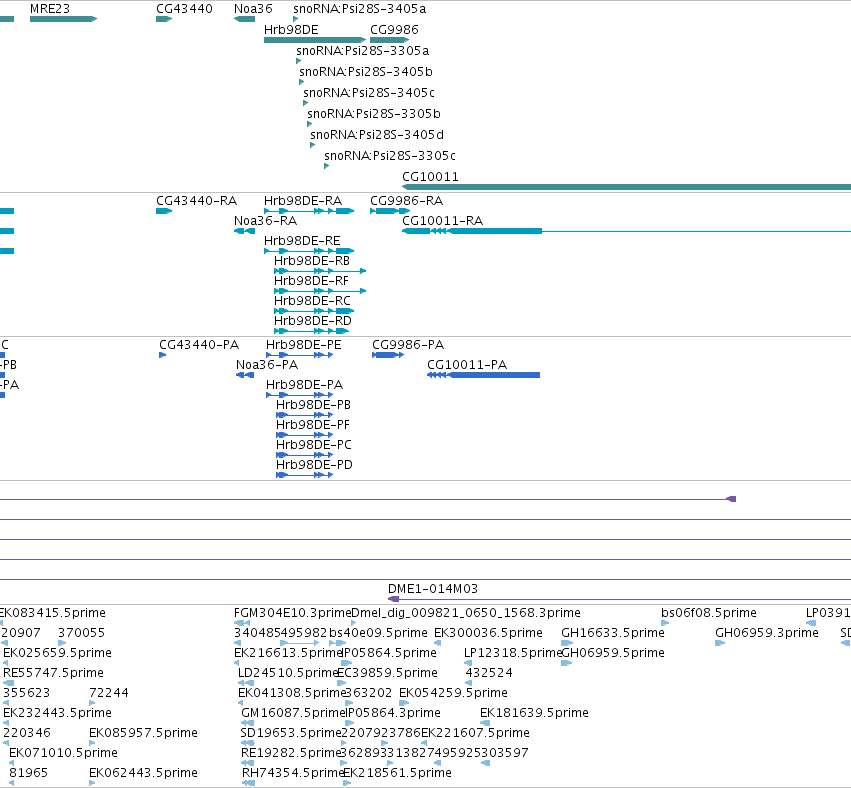
Task: Click the bs06f08.5prime EST label
Action: (708, 613)
